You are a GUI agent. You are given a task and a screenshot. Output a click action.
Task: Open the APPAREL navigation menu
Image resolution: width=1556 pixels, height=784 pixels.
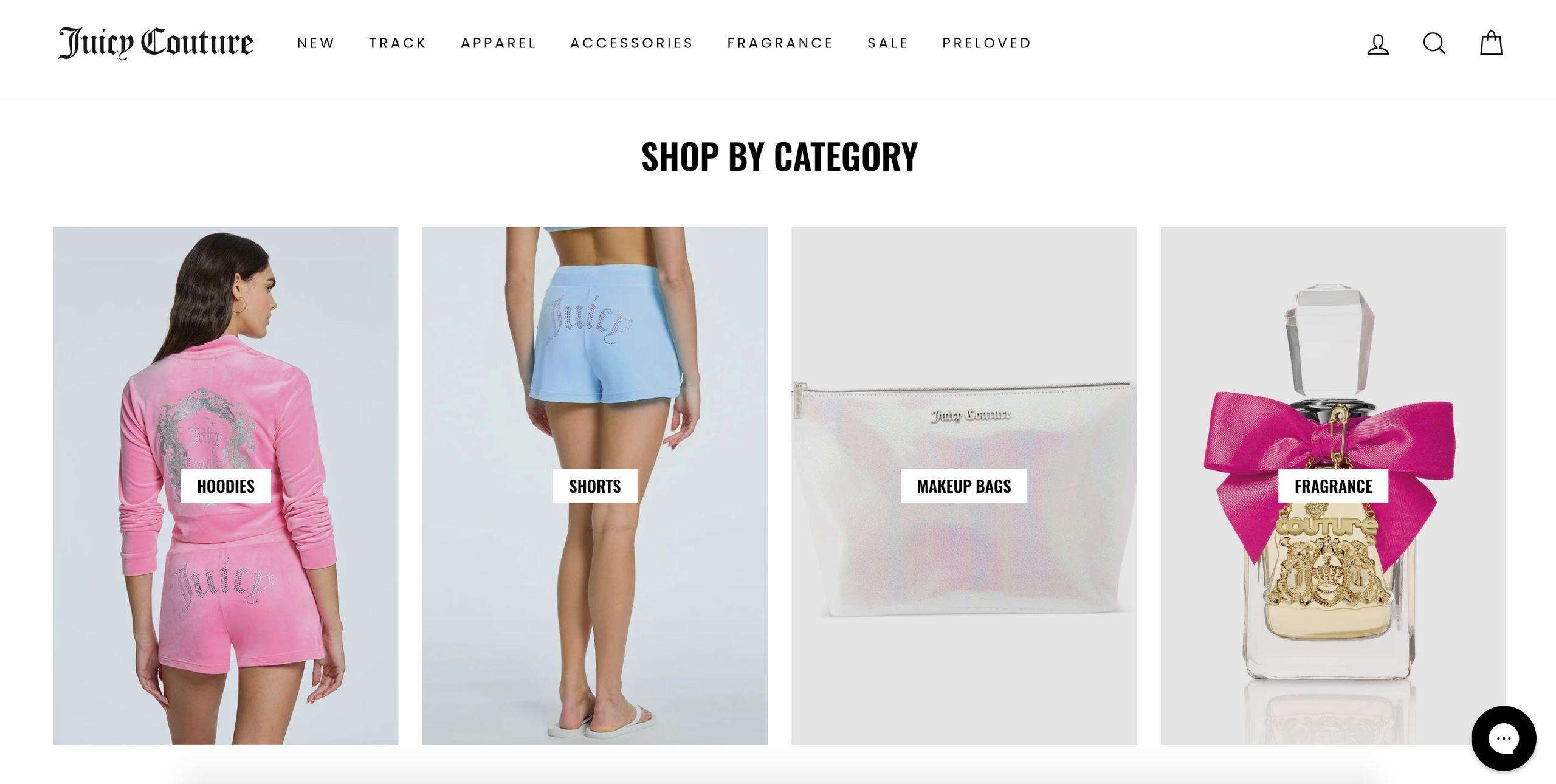pos(499,43)
